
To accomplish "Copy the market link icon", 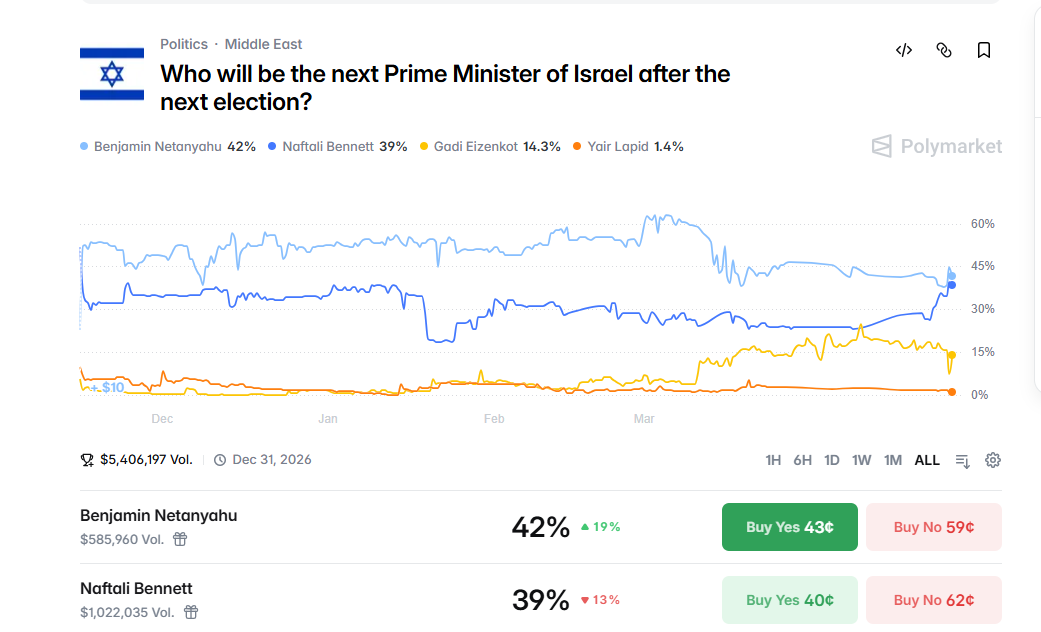I will tap(944, 50).
